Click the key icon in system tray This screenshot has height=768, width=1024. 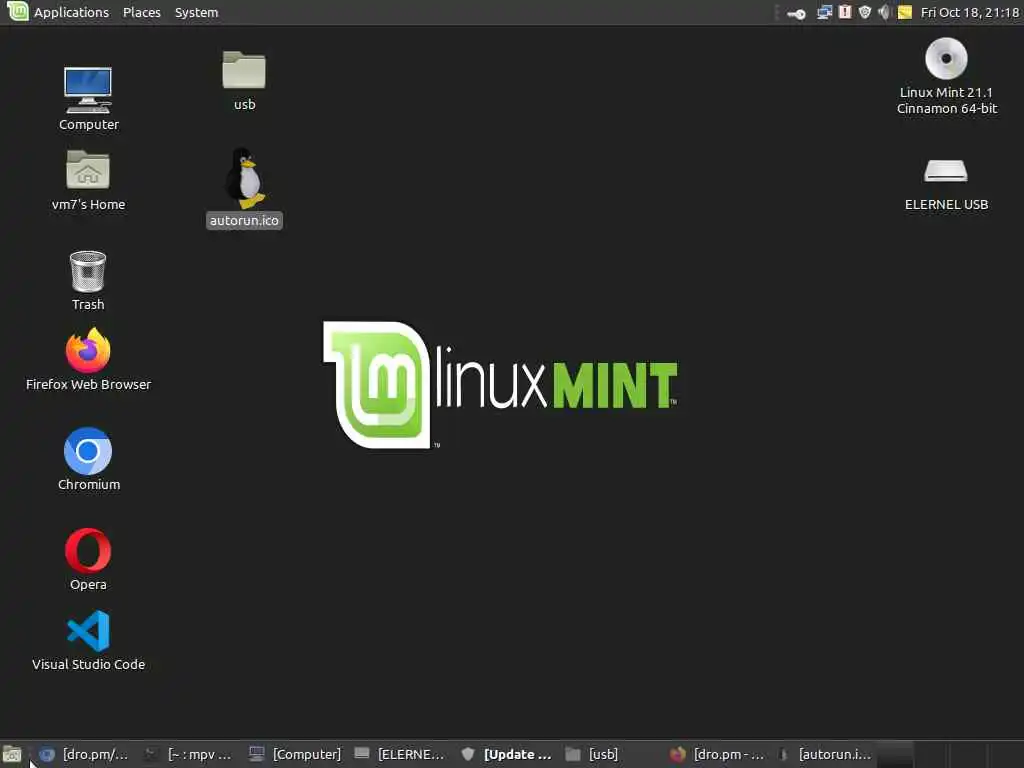pos(796,13)
